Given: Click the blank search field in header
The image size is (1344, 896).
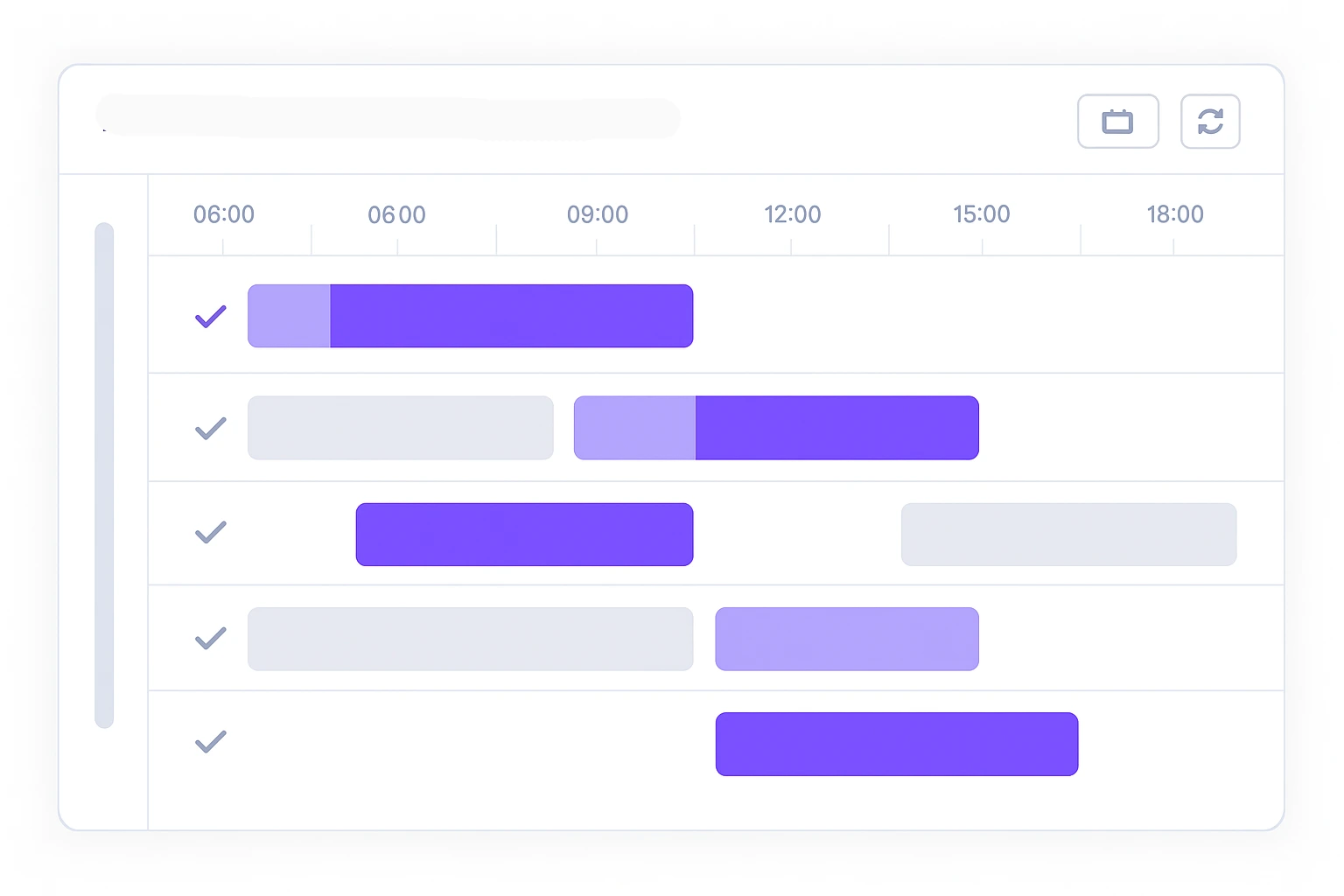Looking at the screenshot, I should coord(388,118).
